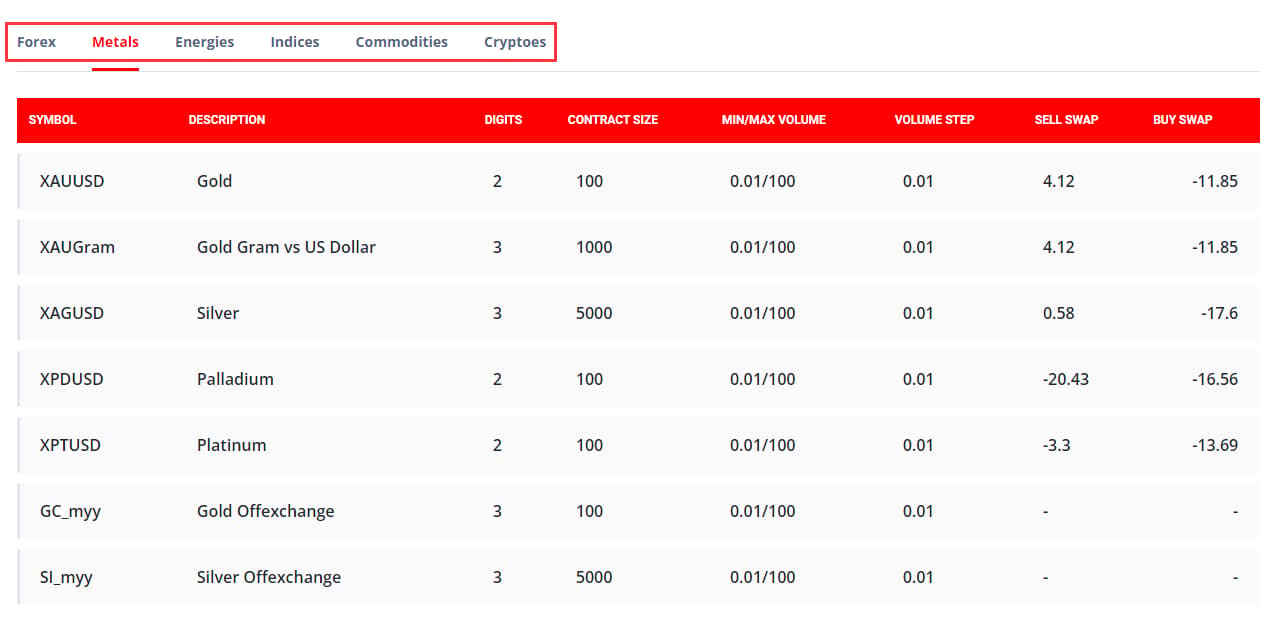Select the XAUGram symbol cell

[x=77, y=247]
